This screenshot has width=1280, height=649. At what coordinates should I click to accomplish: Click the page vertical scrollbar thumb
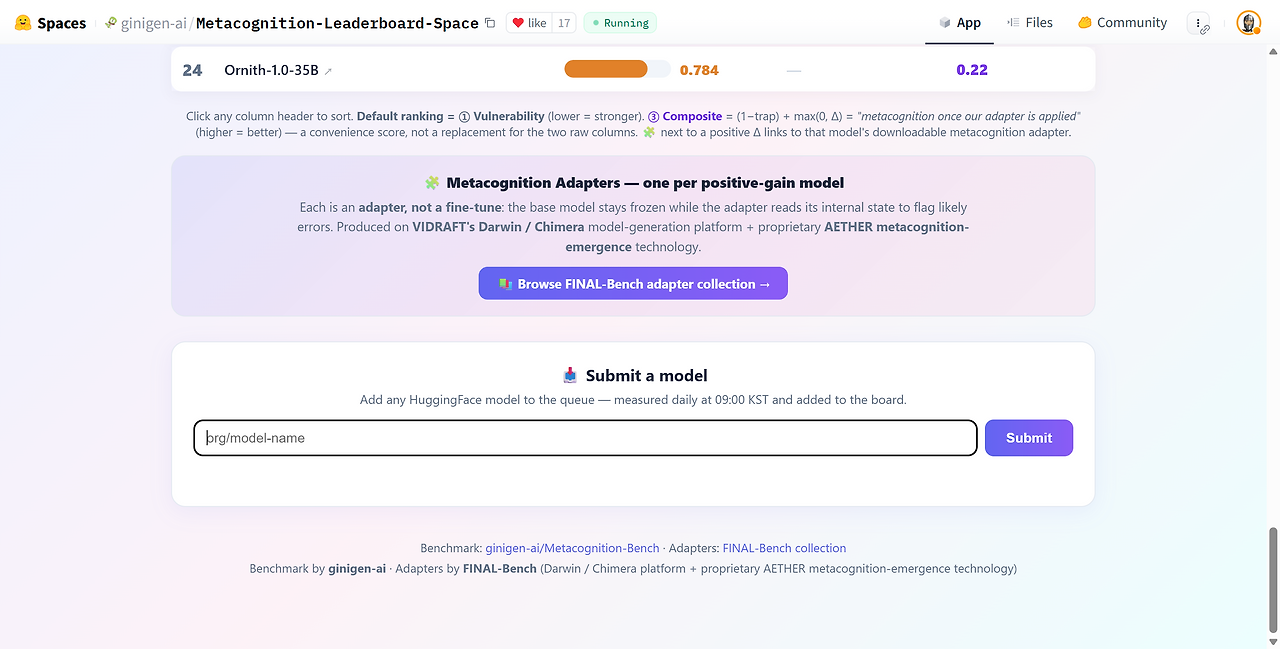1273,580
